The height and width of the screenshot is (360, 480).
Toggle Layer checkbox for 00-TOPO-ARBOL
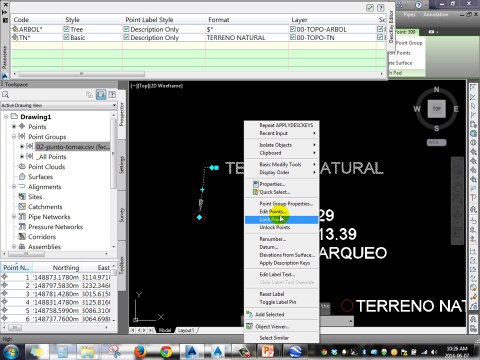pos(293,29)
